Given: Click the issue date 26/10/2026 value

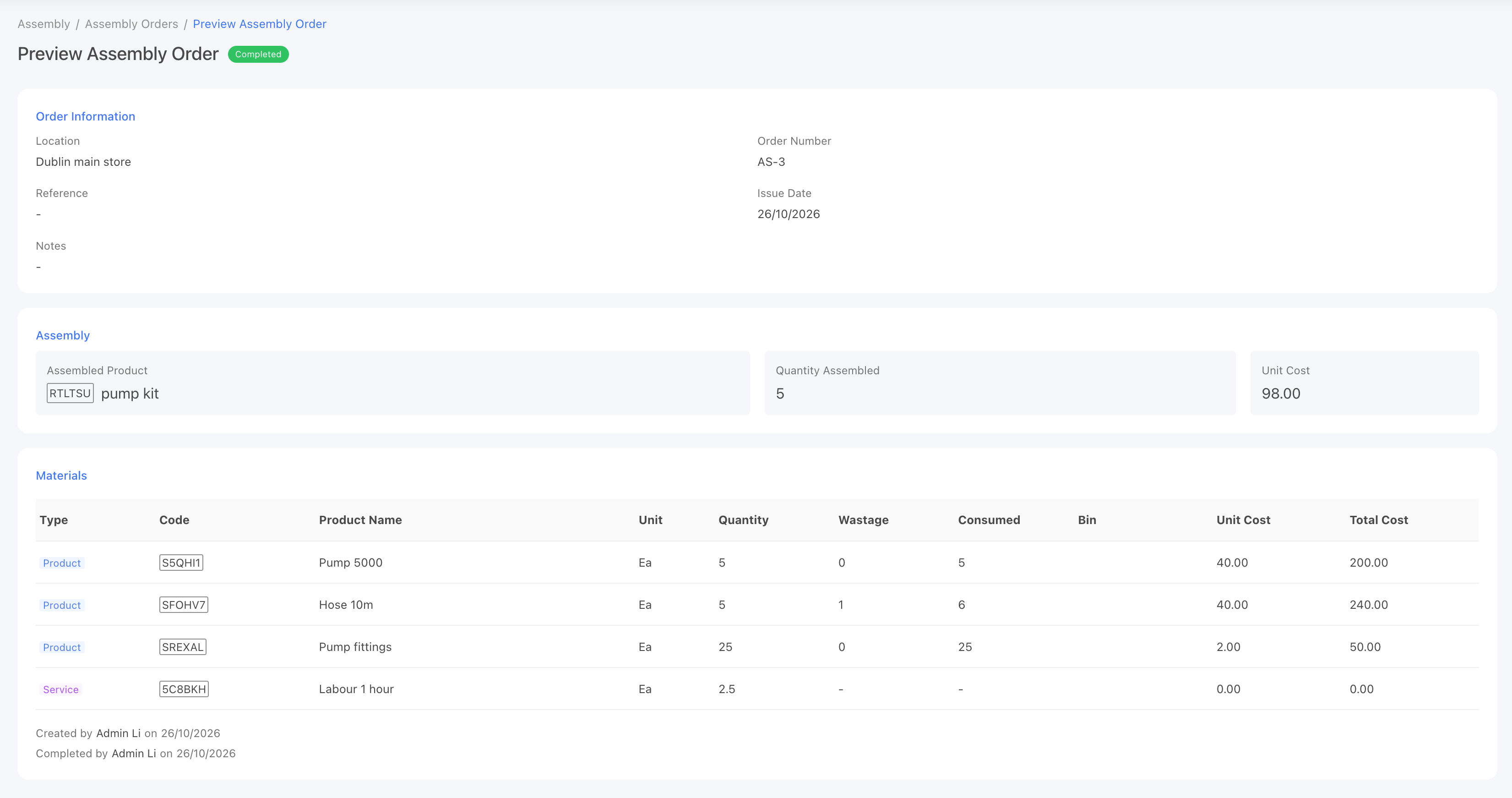Looking at the screenshot, I should [789, 214].
